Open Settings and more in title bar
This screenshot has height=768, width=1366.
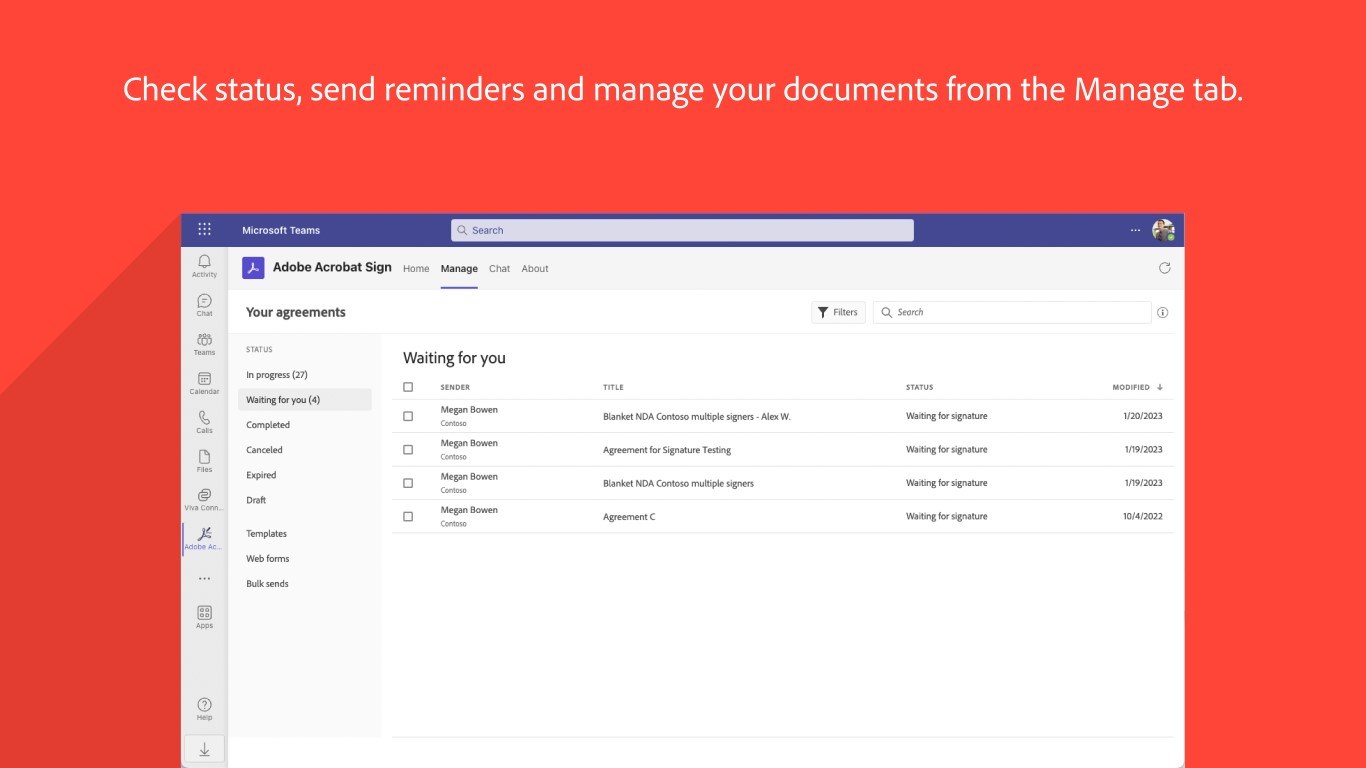1135,230
